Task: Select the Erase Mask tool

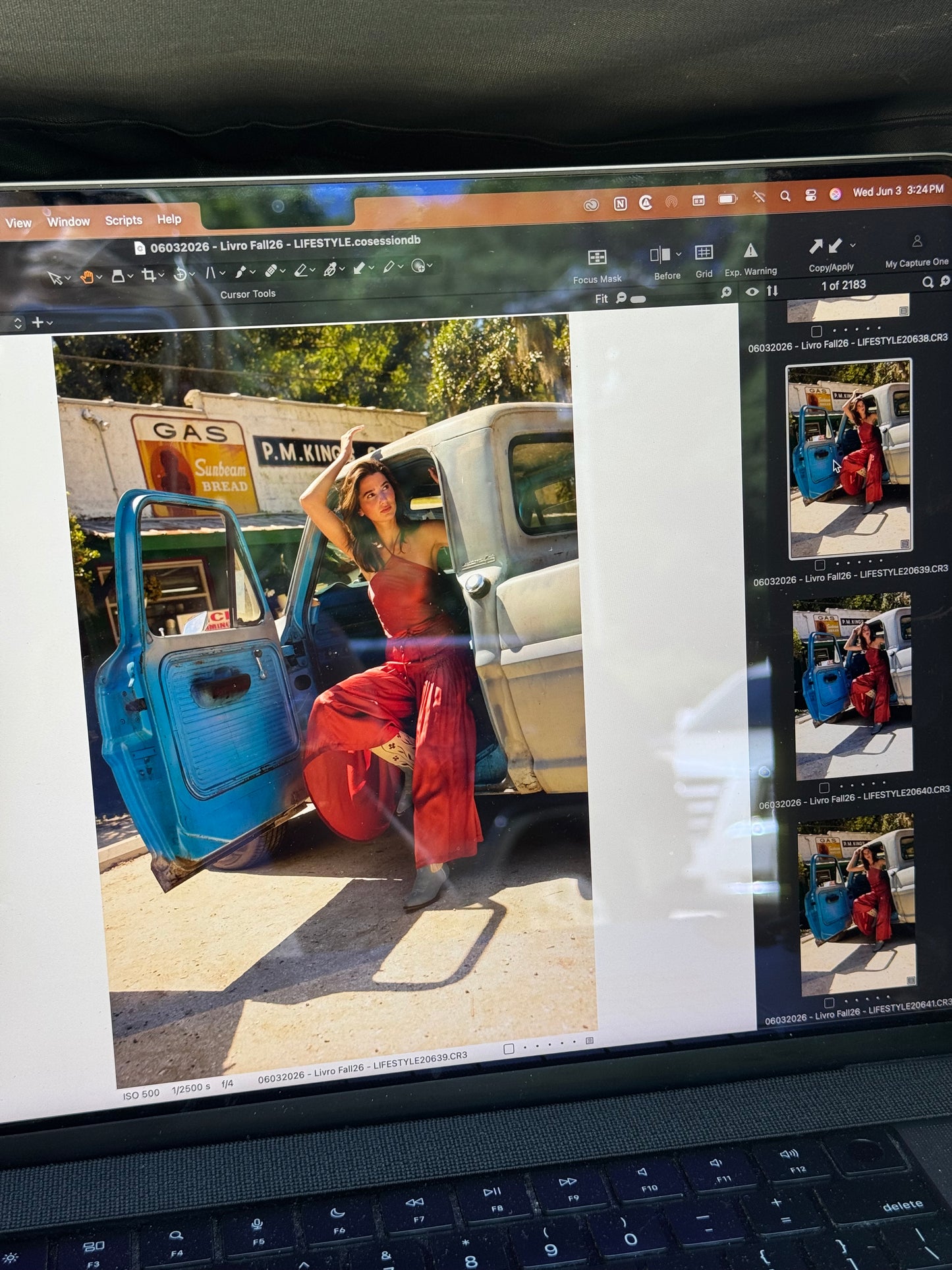Action: pos(300,270)
